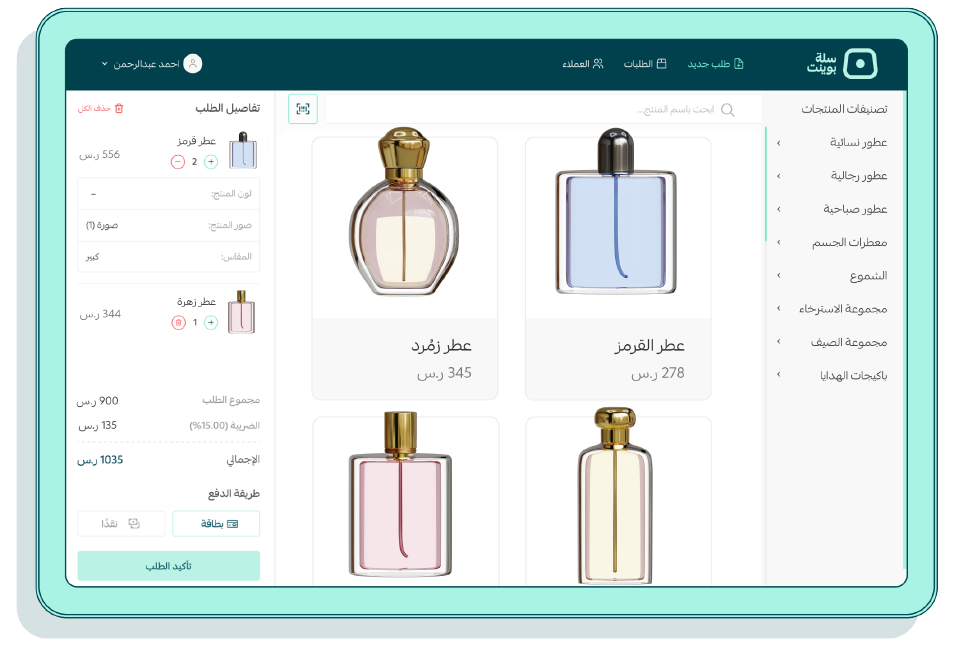Expand عطور صباحية category chevron
This screenshot has height=650, width=959.
pos(779,209)
